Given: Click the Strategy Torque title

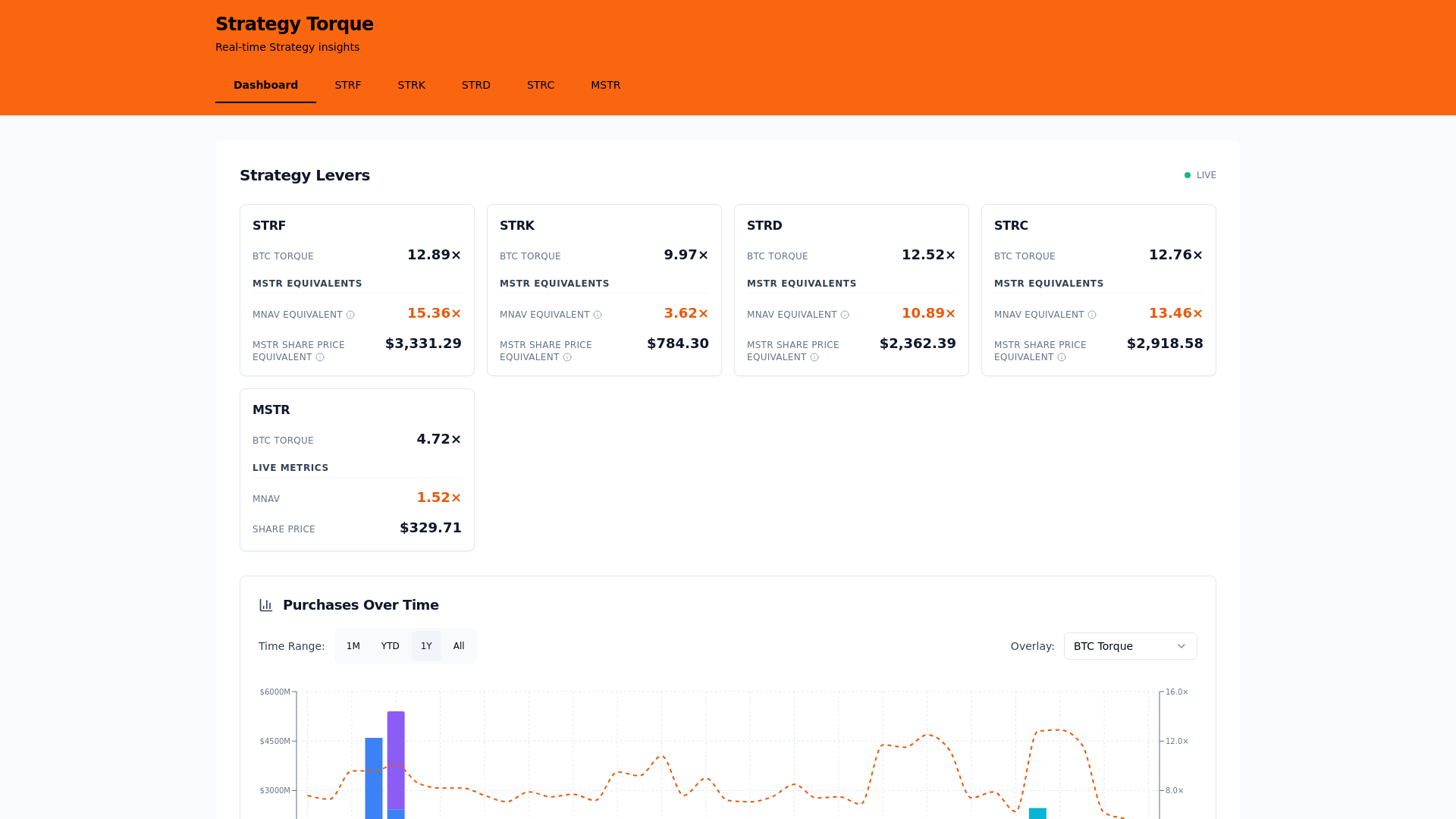Looking at the screenshot, I should tap(294, 24).
